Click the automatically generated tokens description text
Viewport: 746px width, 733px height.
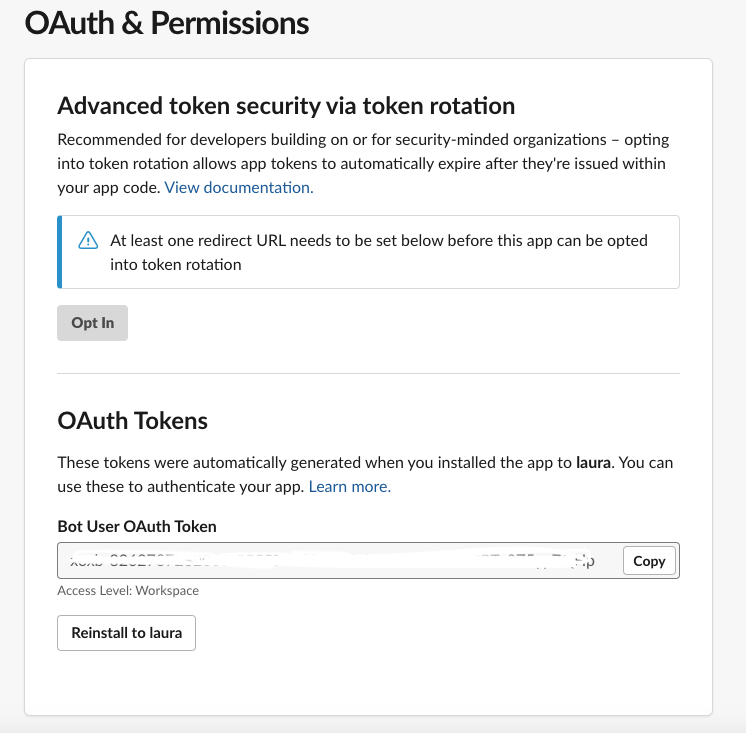(300, 463)
